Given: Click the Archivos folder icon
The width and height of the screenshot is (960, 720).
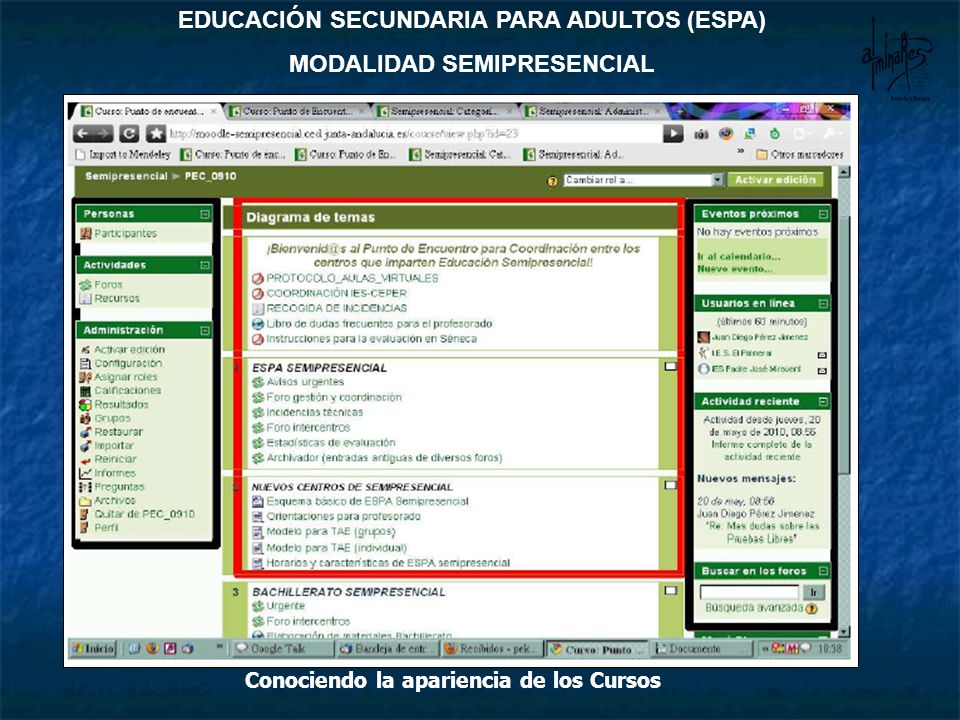Looking at the screenshot, I should [85, 501].
